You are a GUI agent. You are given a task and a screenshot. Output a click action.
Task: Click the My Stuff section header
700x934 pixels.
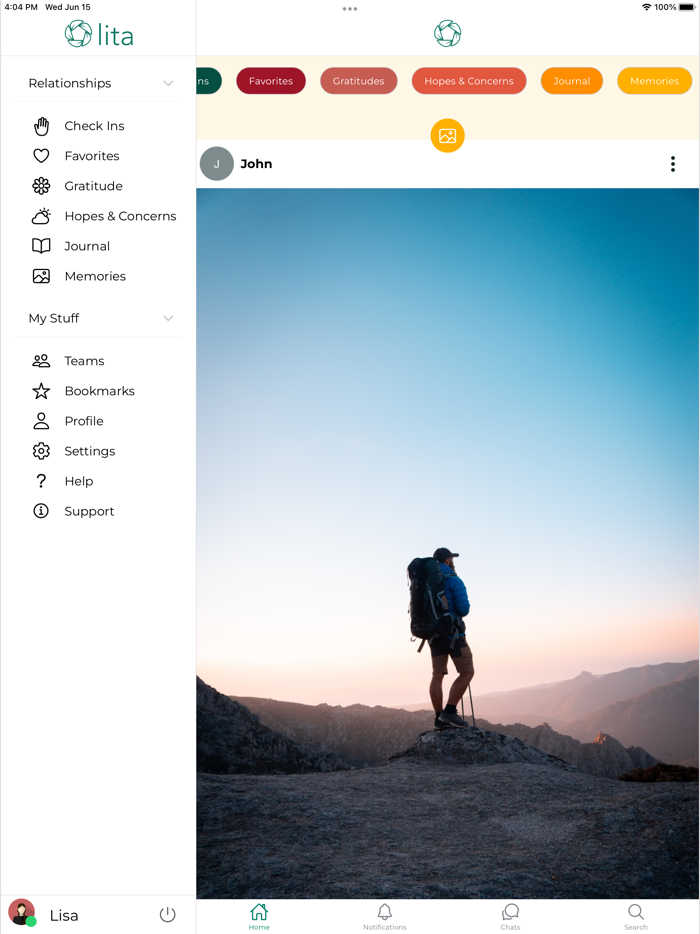pos(98,319)
